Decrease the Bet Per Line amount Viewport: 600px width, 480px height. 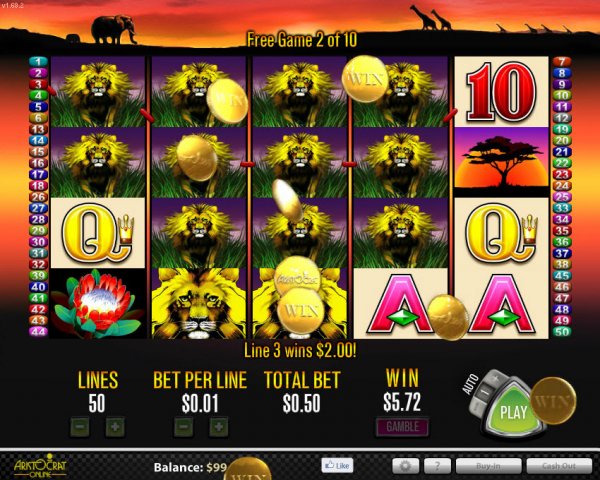pos(184,427)
